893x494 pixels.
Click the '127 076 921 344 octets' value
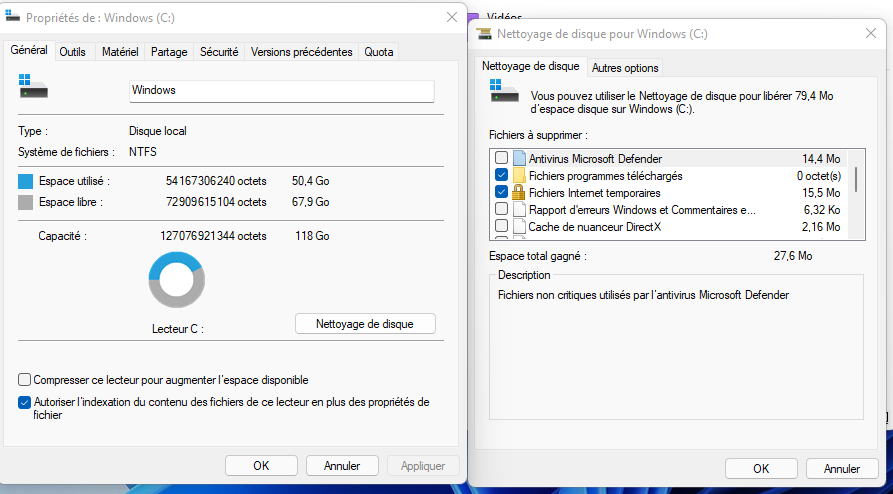214,236
